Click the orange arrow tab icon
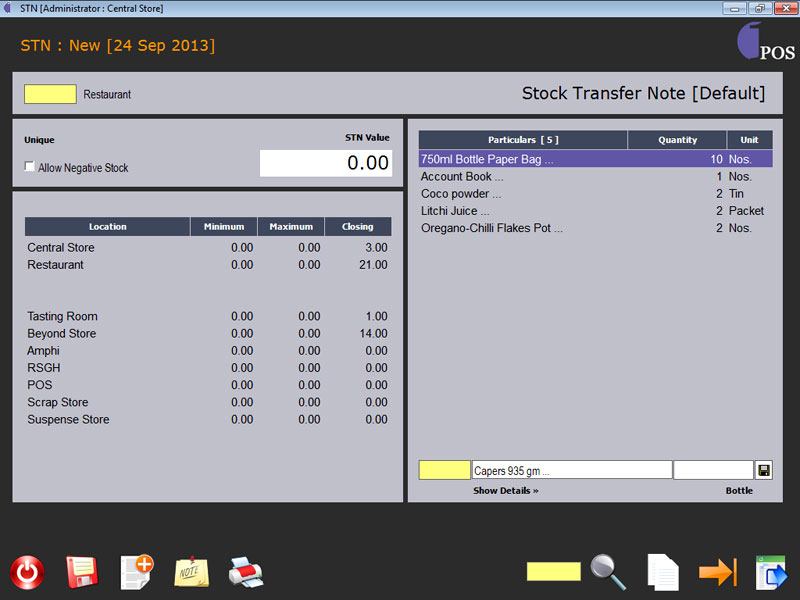The width and height of the screenshot is (800, 600). [x=717, y=572]
